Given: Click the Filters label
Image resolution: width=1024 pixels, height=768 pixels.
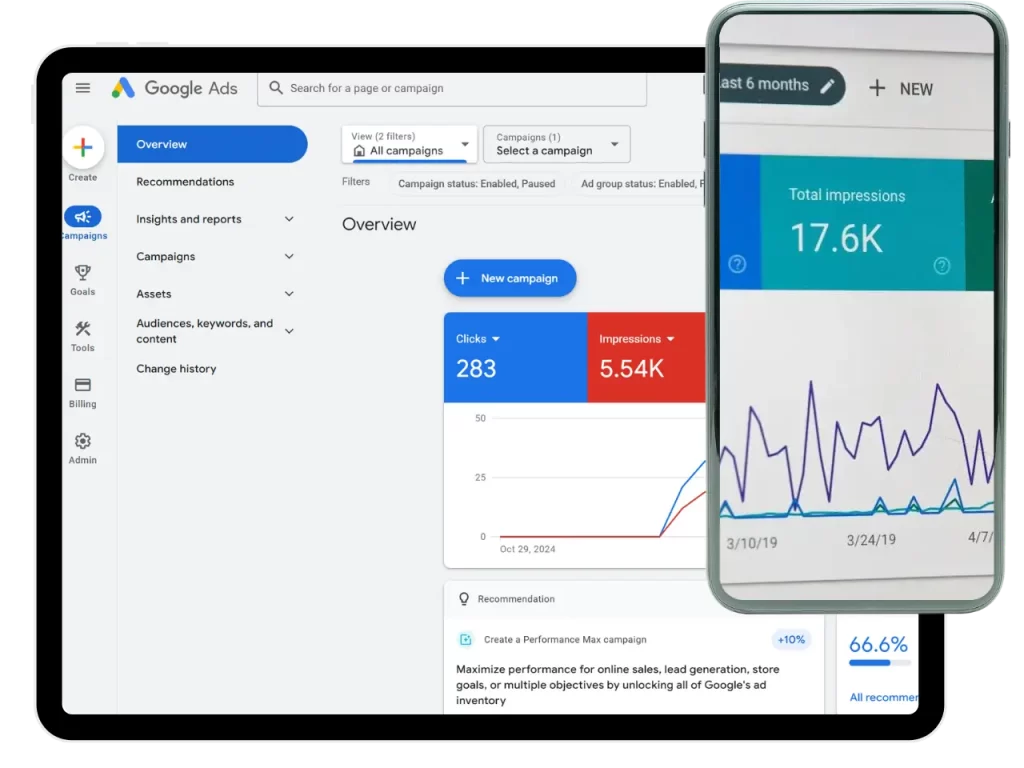Looking at the screenshot, I should [x=356, y=182].
